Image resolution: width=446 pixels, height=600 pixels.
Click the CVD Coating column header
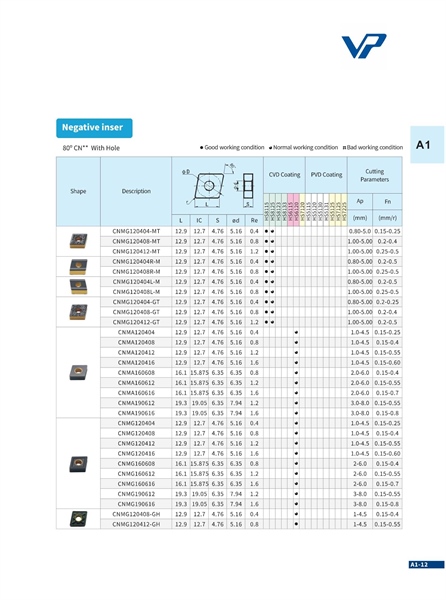pyautogui.click(x=284, y=175)
